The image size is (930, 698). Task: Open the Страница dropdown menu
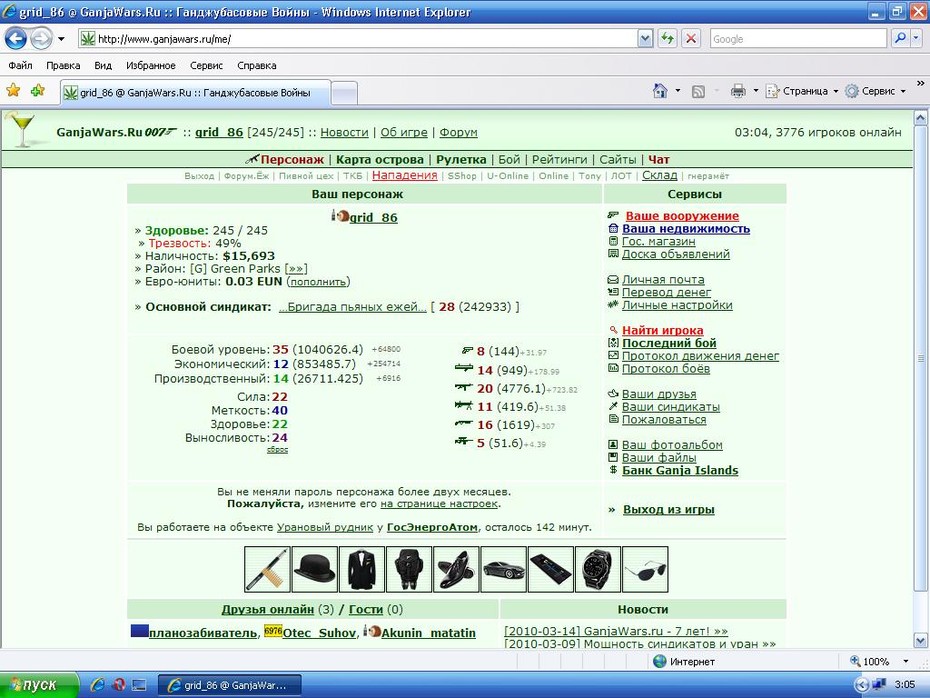tap(802, 91)
